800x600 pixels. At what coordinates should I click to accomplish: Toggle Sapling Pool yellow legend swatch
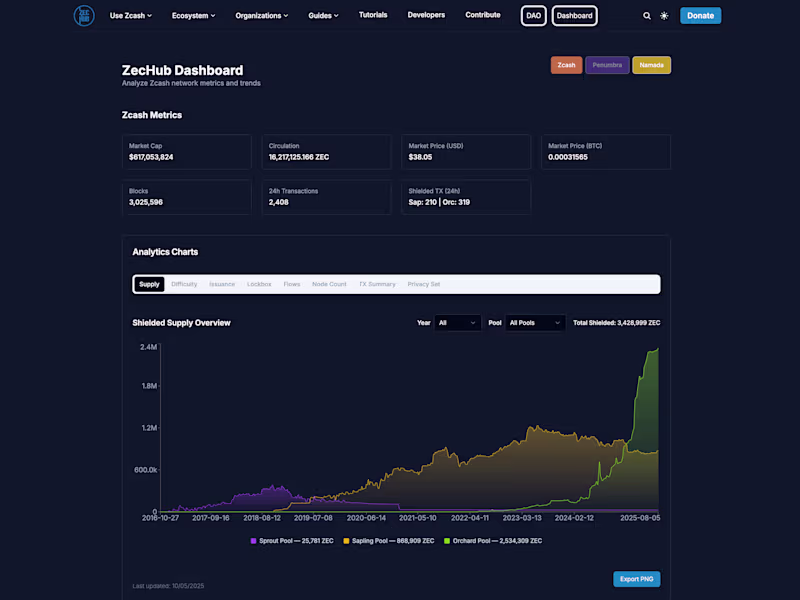coord(346,541)
